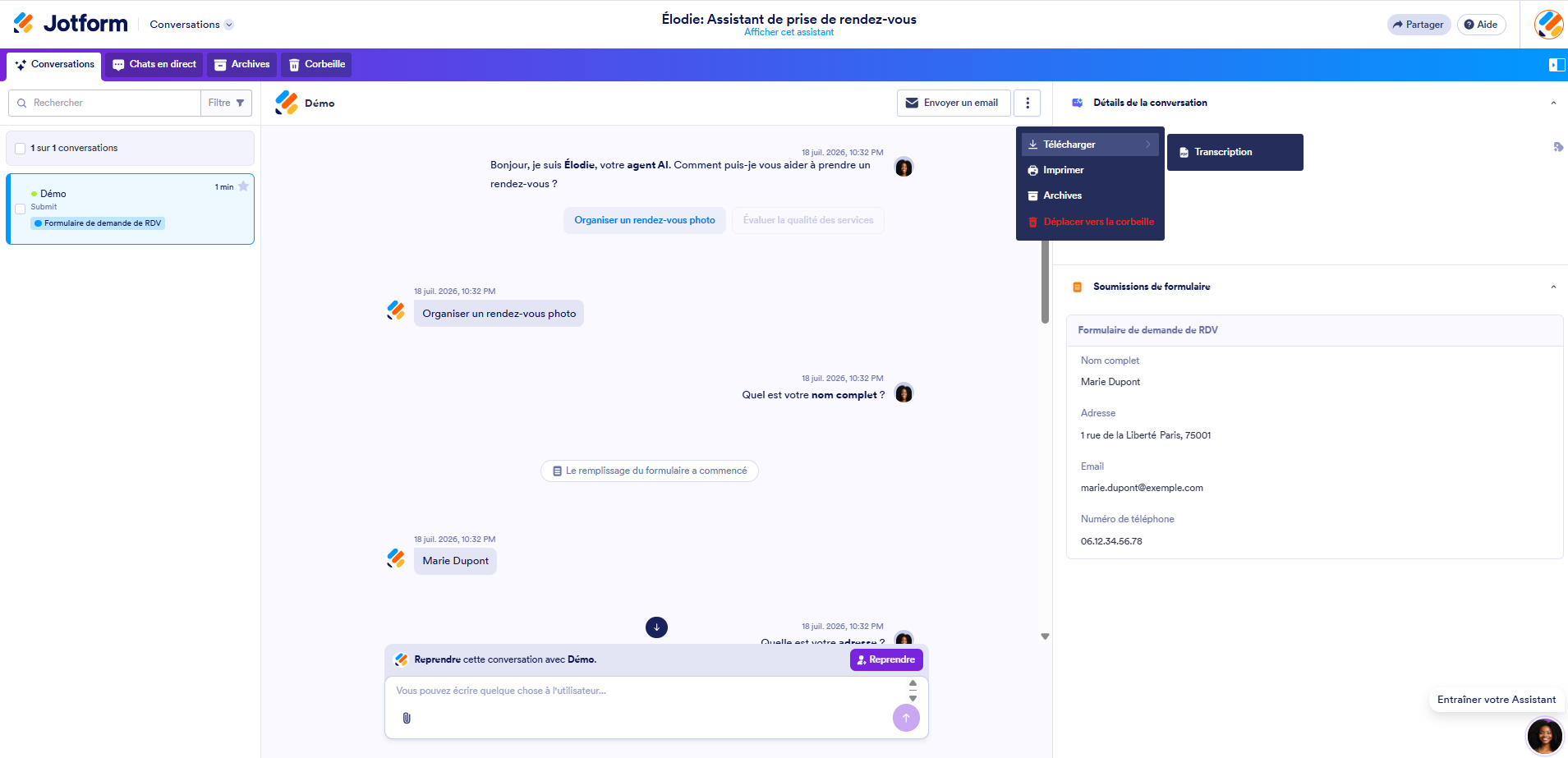Click user logo beside Marie Dupont message
1568x758 pixels.
click(396, 558)
